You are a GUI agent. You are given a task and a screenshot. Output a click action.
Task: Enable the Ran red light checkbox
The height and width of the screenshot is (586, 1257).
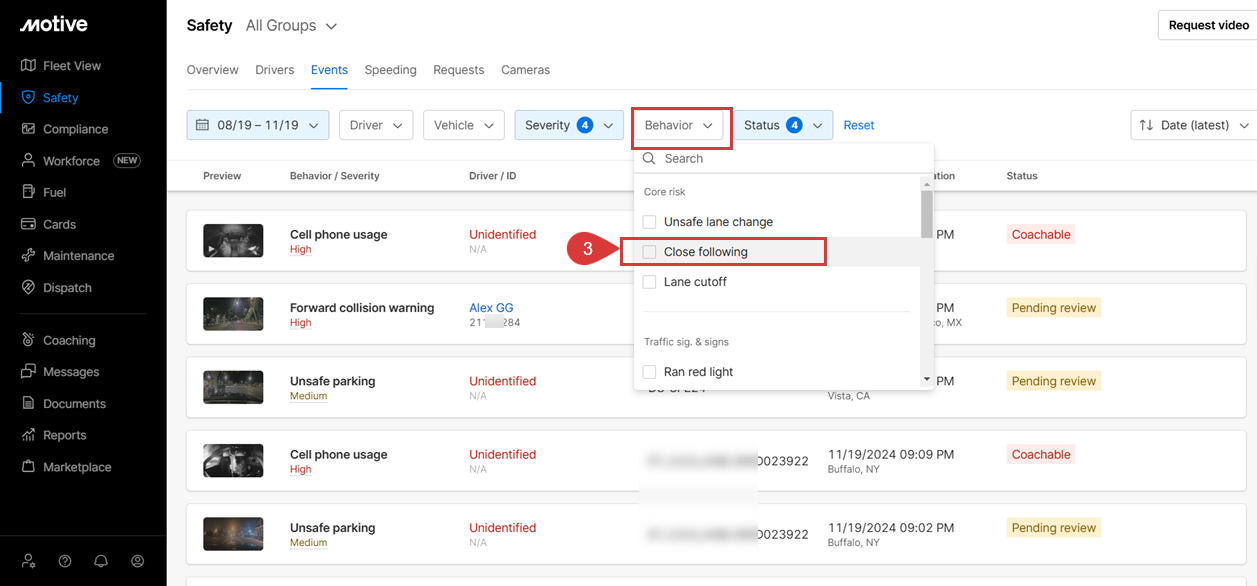[x=649, y=372]
